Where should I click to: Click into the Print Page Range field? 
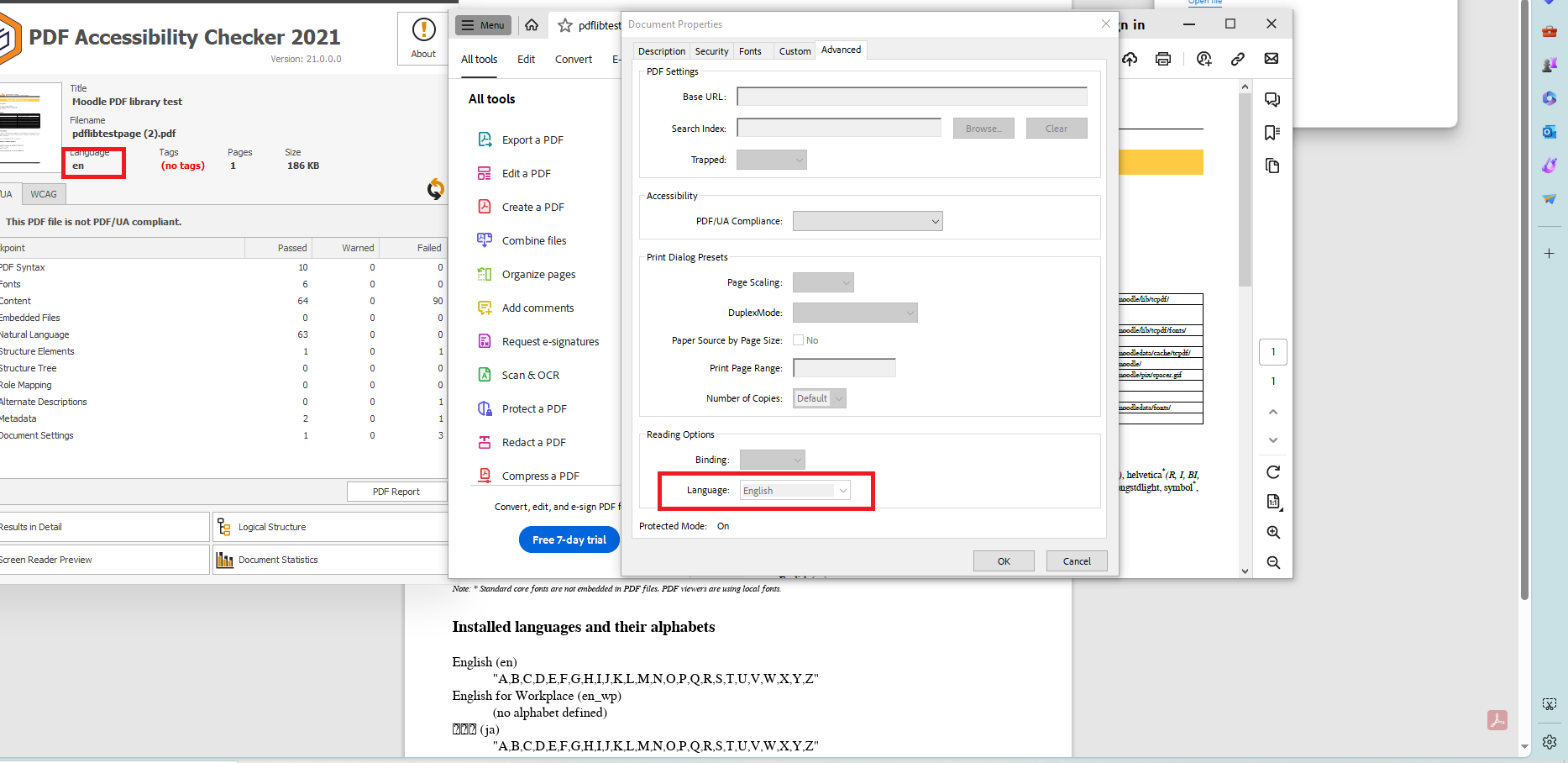(845, 368)
